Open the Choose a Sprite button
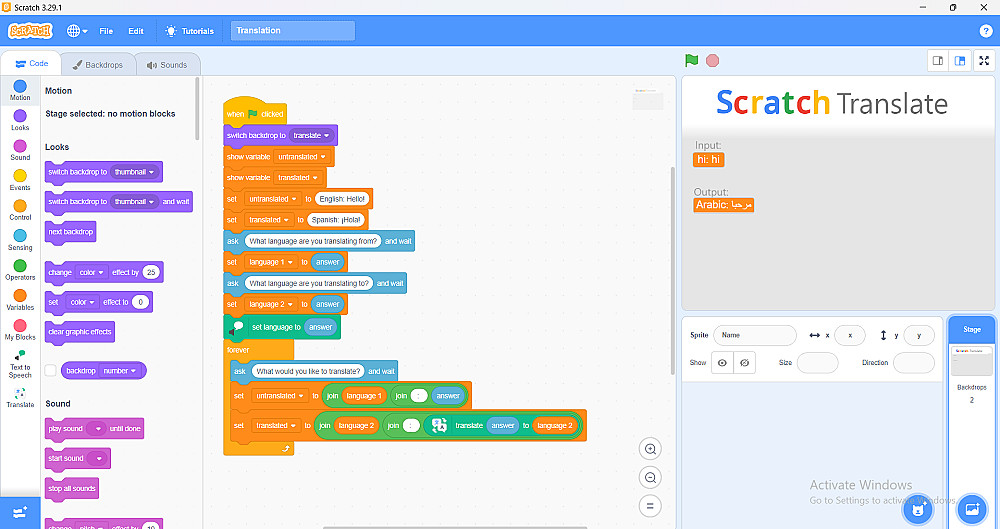Screen dimensions: 1000x529 click(x=918, y=509)
